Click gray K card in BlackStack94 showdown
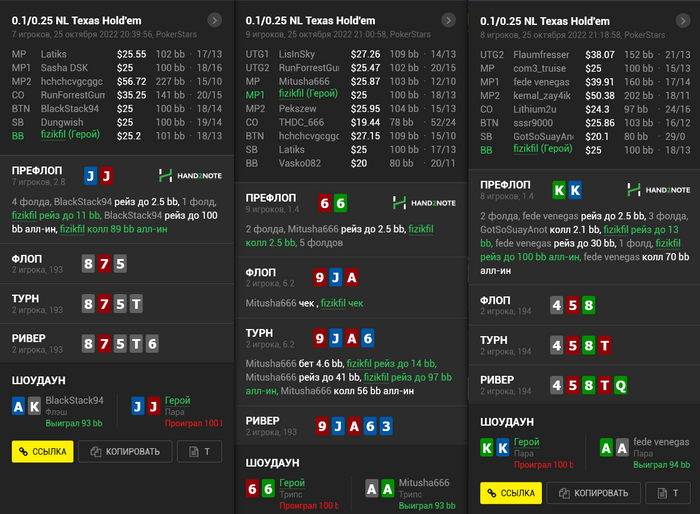The width and height of the screenshot is (700, 514). [34, 406]
